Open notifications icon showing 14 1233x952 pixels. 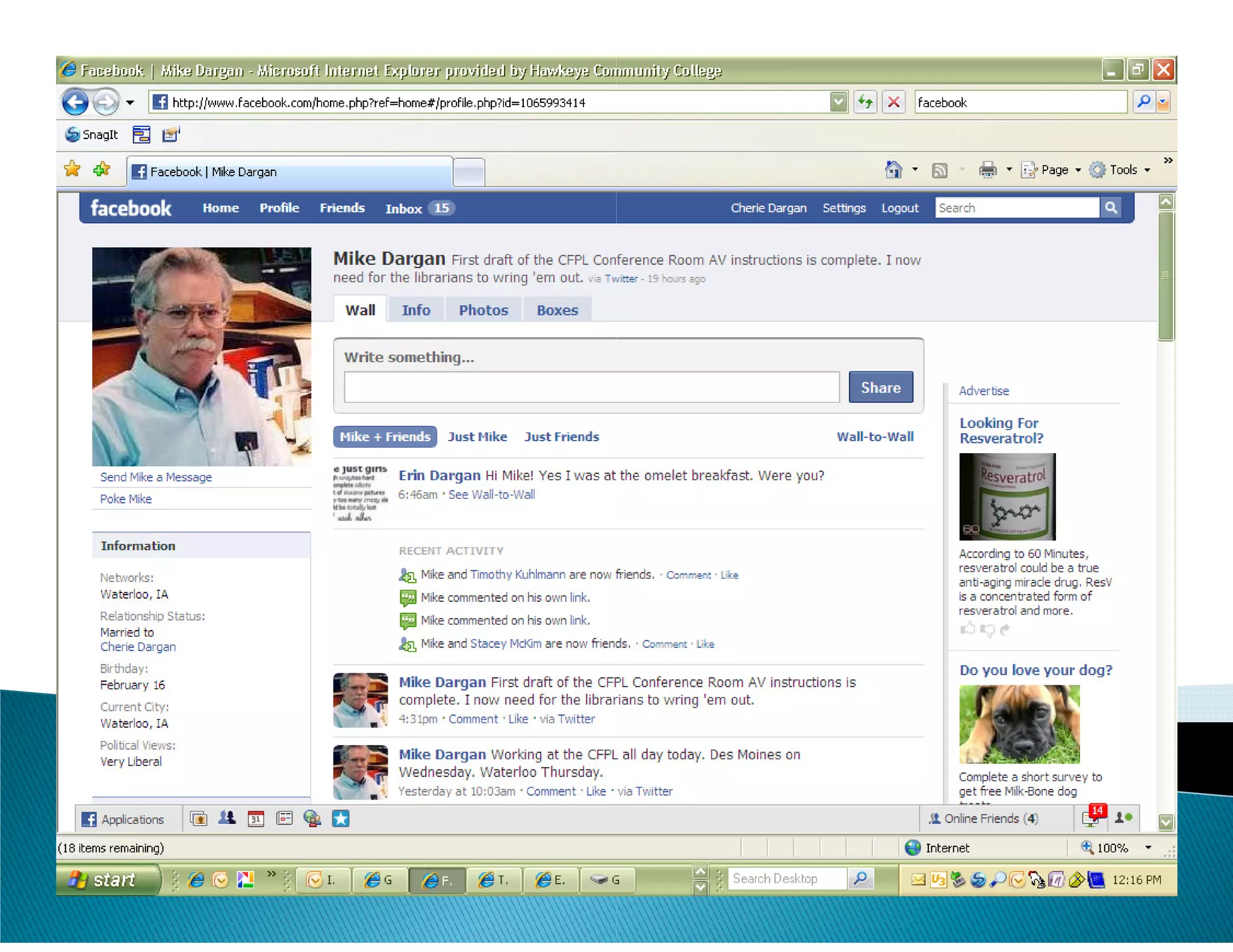pos(1093,816)
